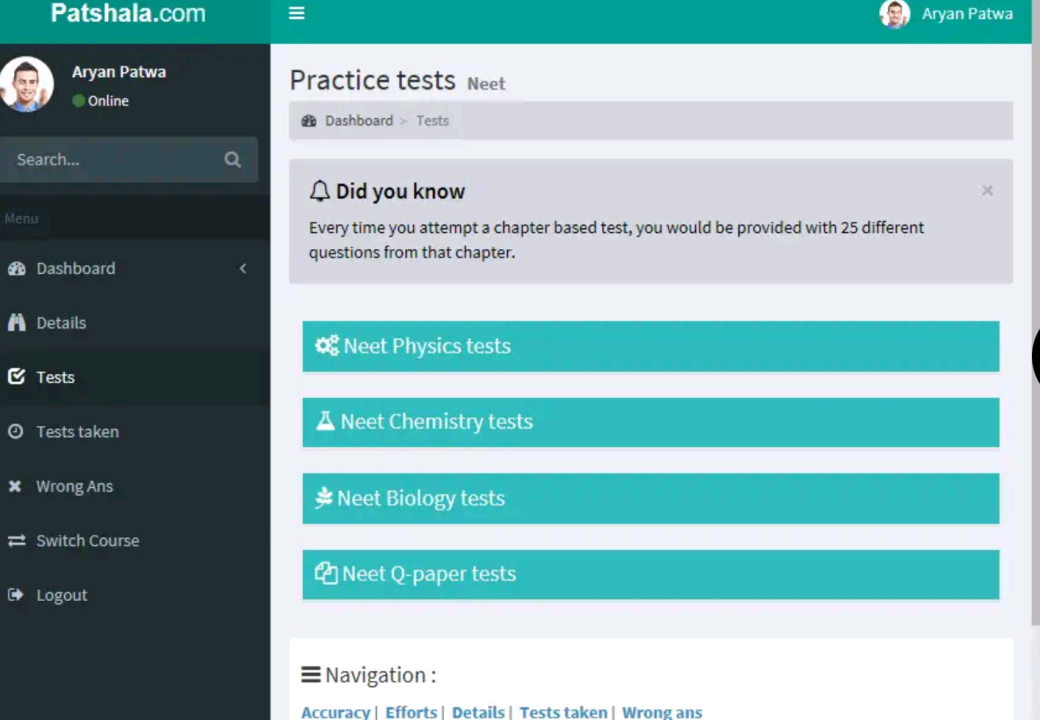The image size is (1040, 720).
Task: Click the Switch Course arrows icon
Action: coord(17,541)
